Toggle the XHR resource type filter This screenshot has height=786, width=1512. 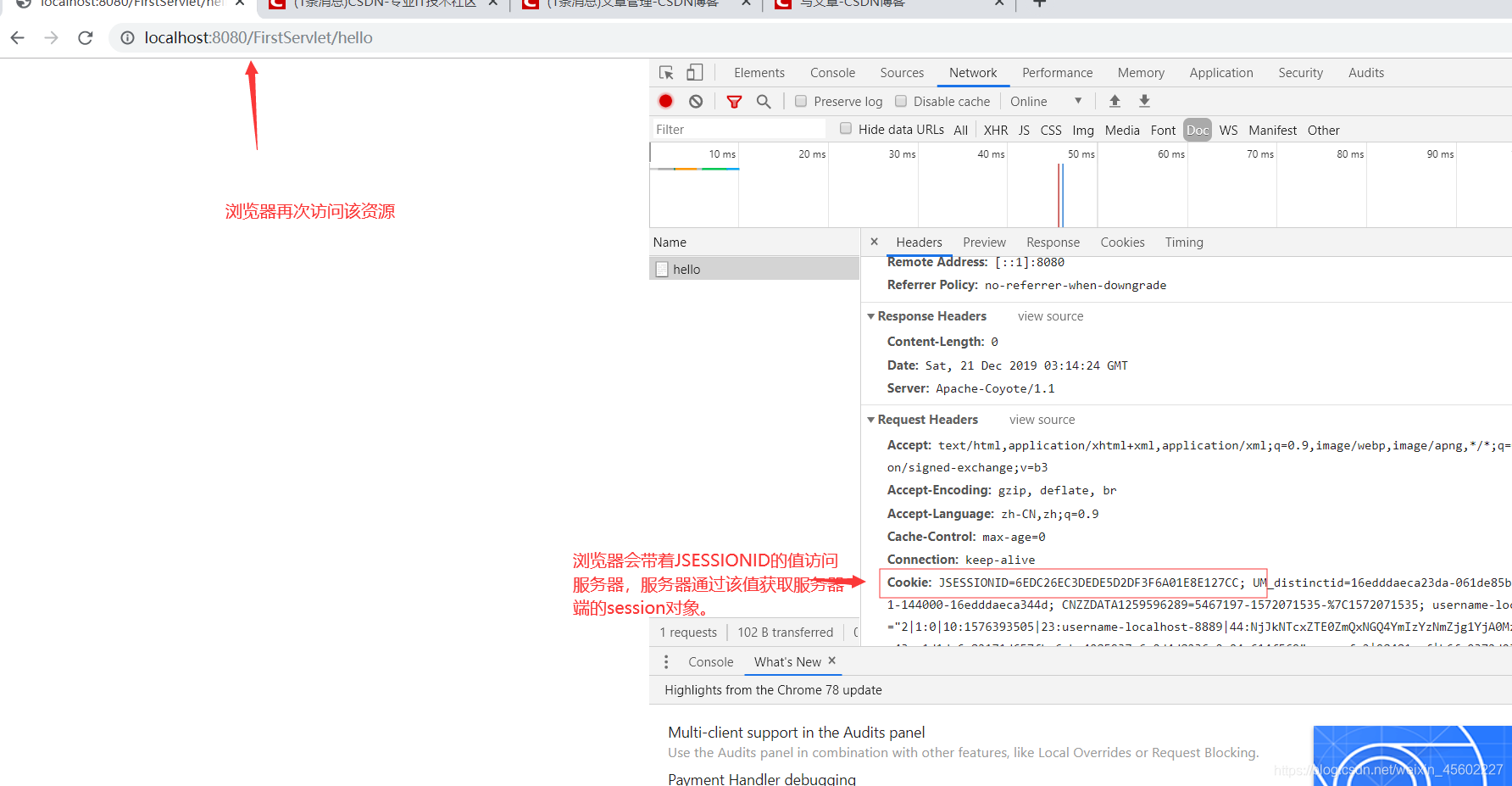coord(996,130)
